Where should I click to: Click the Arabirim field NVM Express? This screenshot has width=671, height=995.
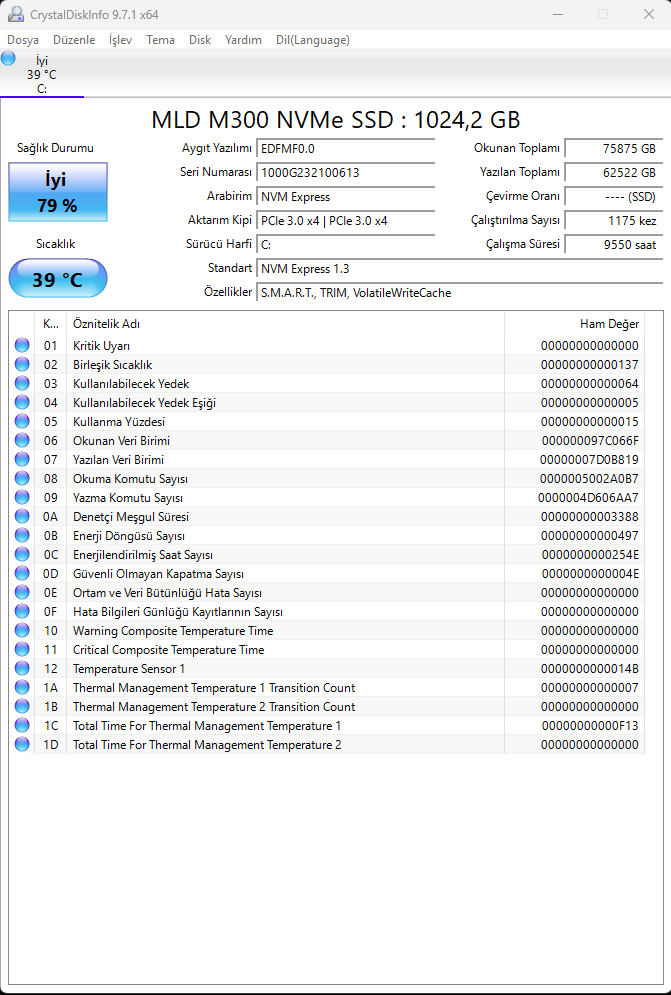345,197
